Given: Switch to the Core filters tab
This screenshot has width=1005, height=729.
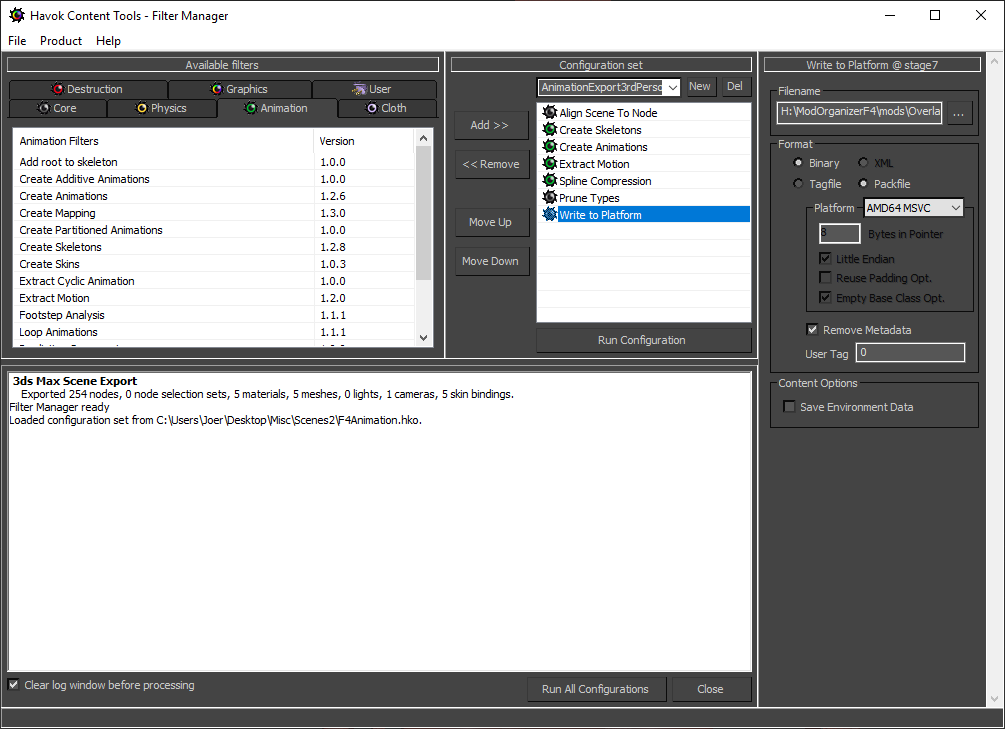Looking at the screenshot, I should pos(58,108).
